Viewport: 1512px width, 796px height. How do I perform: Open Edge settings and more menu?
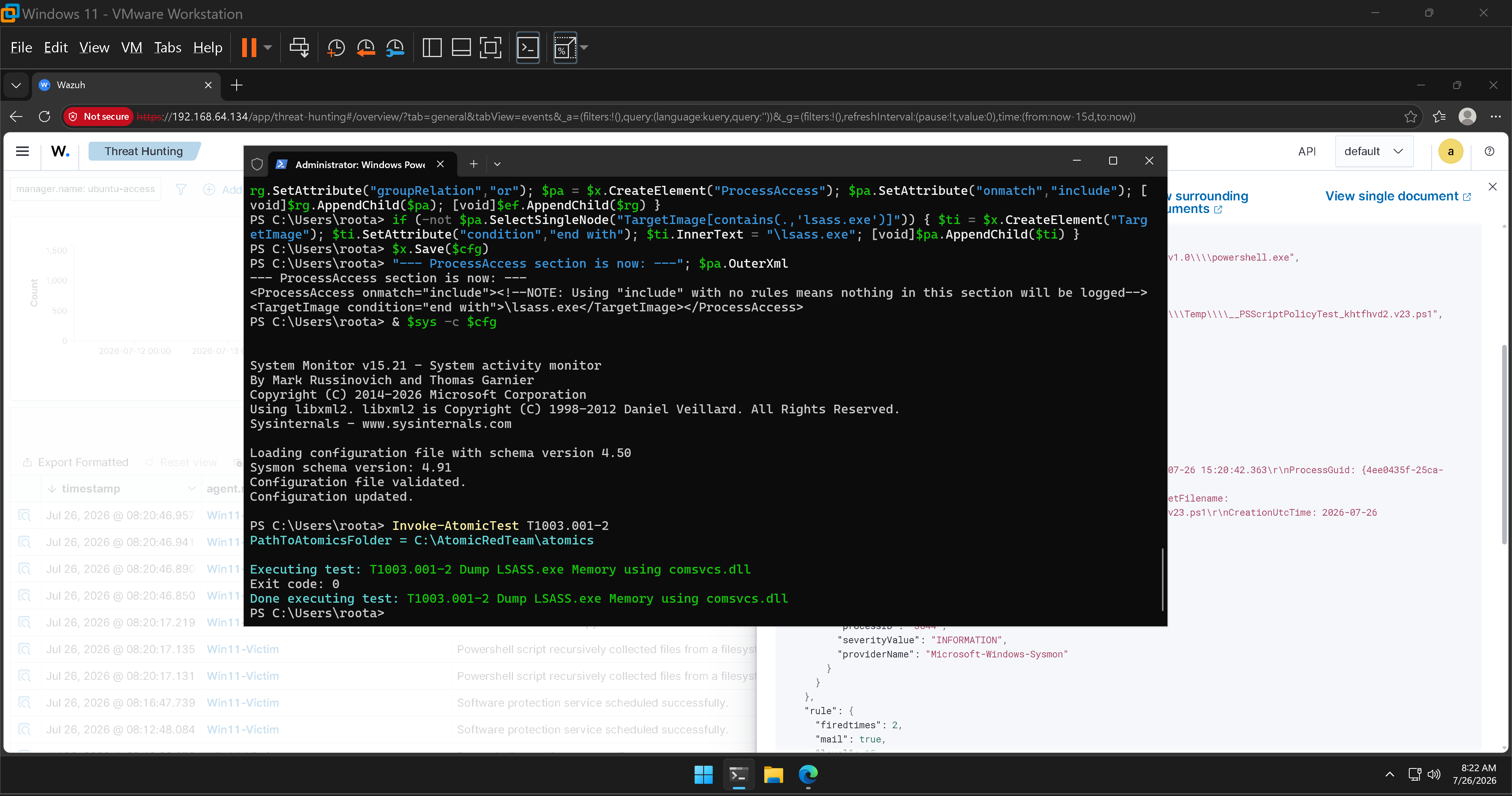(1495, 117)
